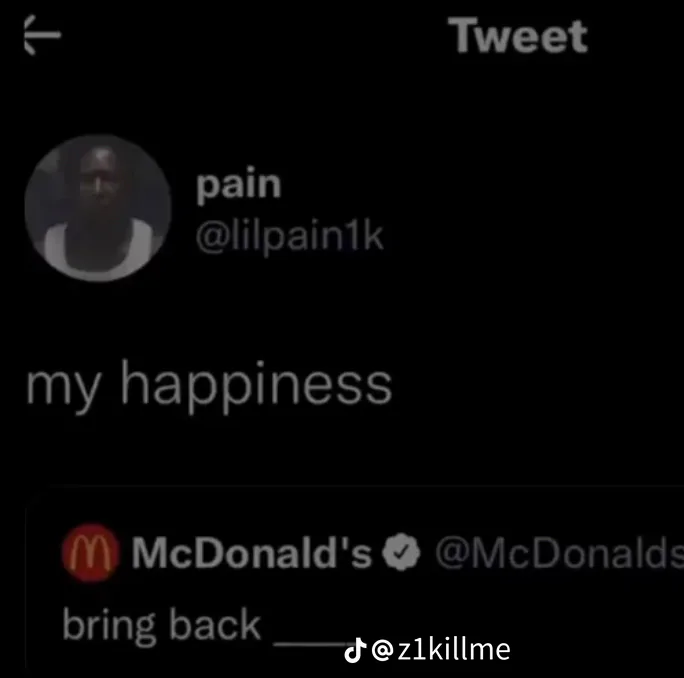Image resolution: width=684 pixels, height=678 pixels.
Task: Click the verified badge beside McDonald's
Action: 401,552
